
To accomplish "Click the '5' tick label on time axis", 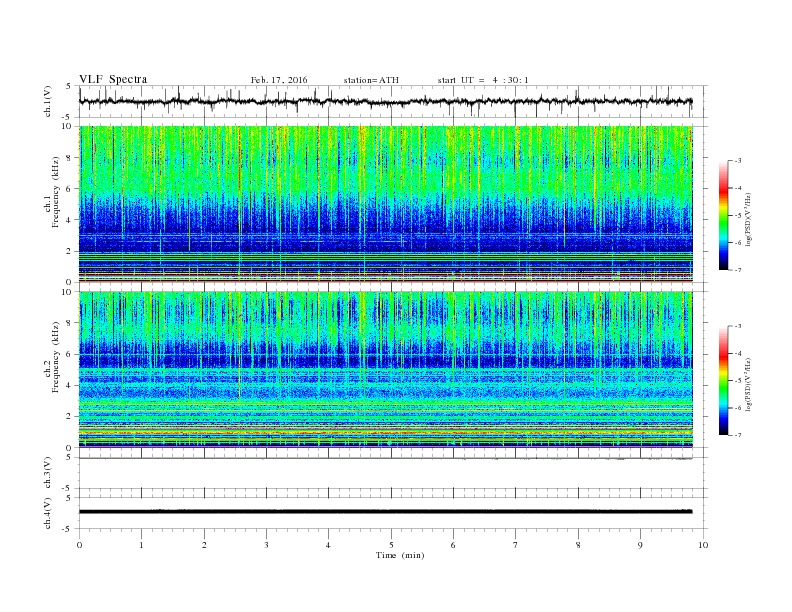I will [391, 545].
